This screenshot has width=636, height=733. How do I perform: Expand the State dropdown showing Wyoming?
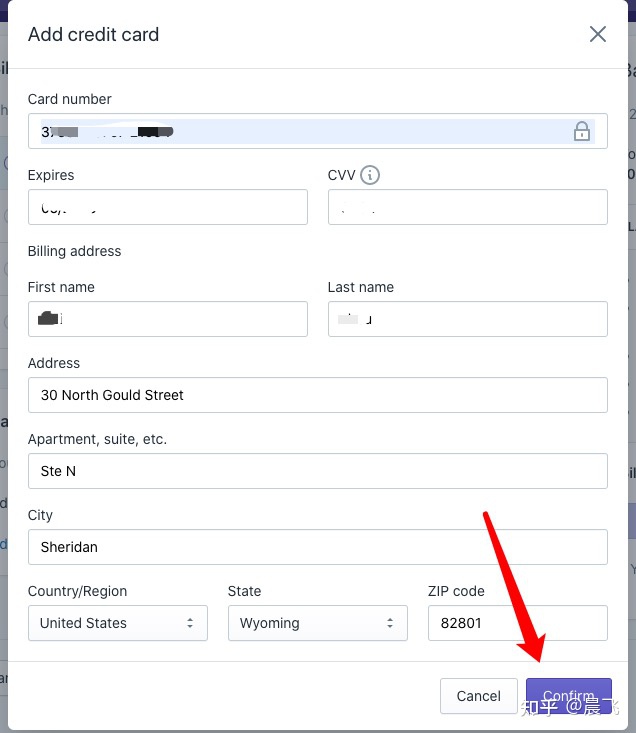pos(318,623)
